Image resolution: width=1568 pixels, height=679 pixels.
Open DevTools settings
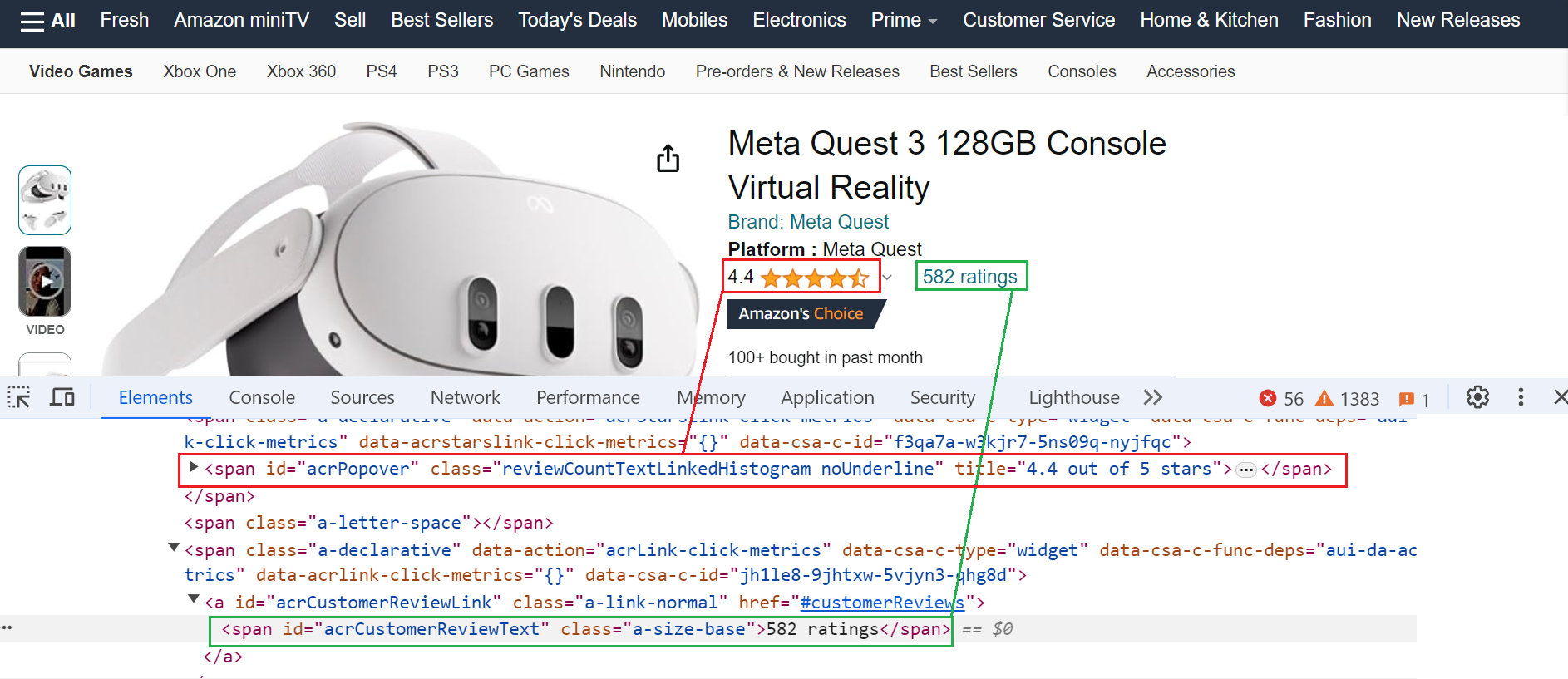1477,397
